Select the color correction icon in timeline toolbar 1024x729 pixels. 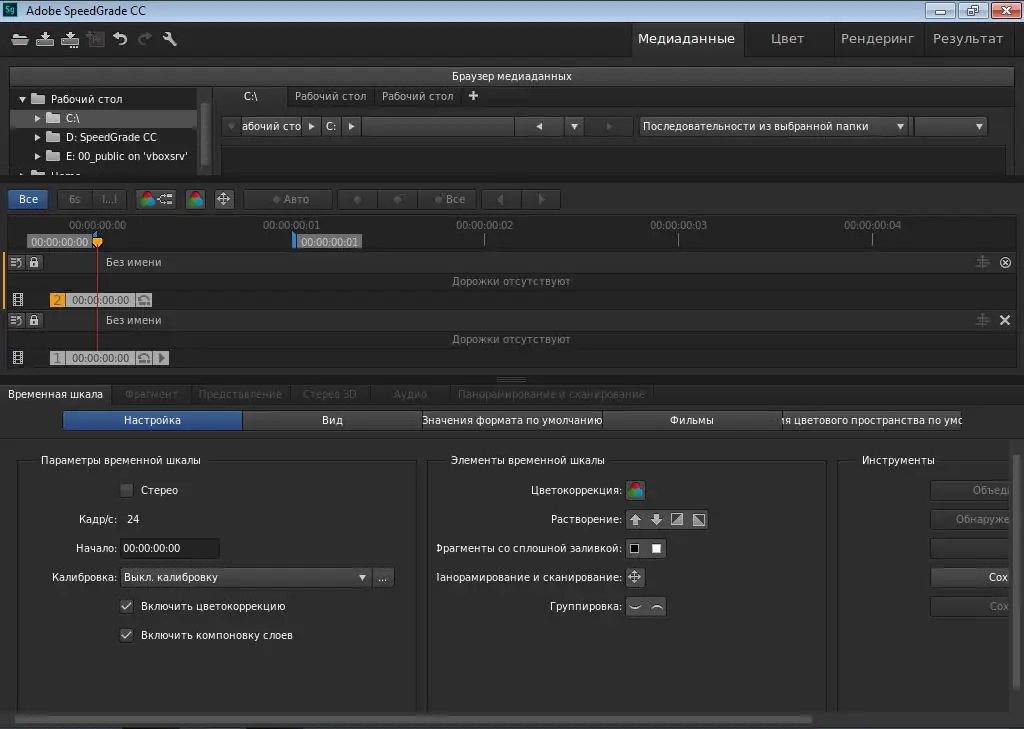click(195, 199)
